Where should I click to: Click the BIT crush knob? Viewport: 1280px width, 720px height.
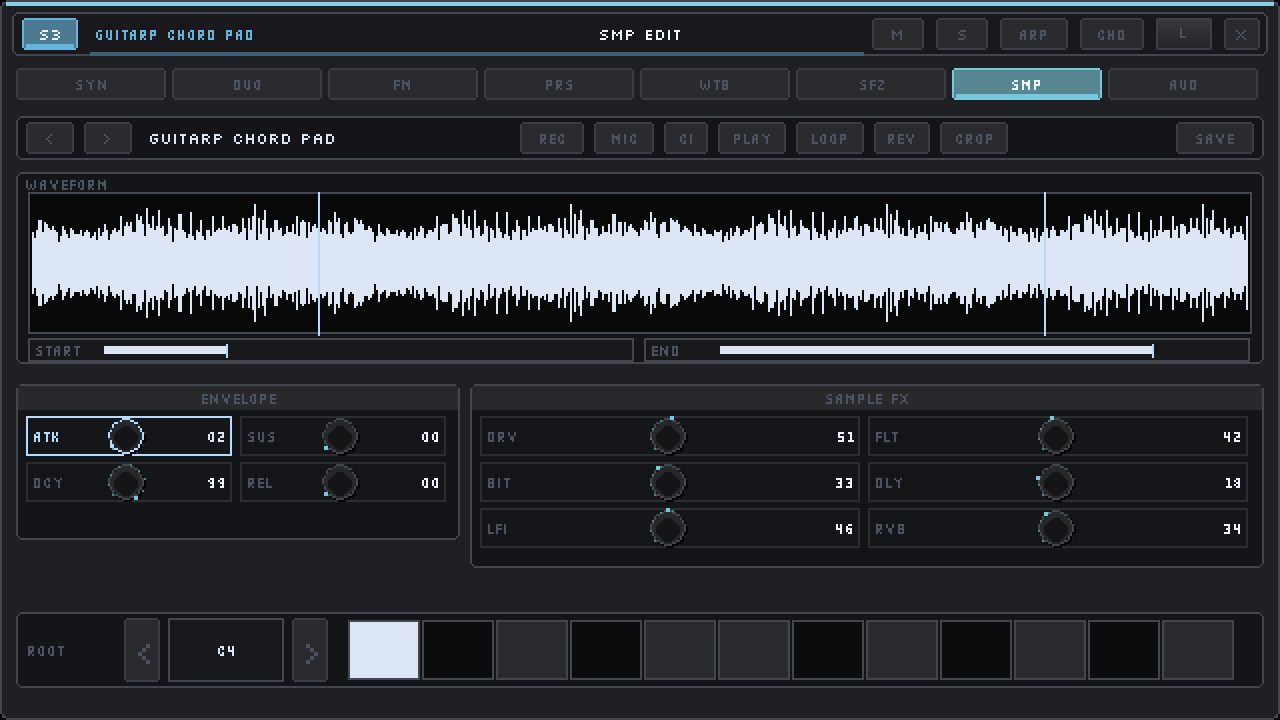(668, 483)
